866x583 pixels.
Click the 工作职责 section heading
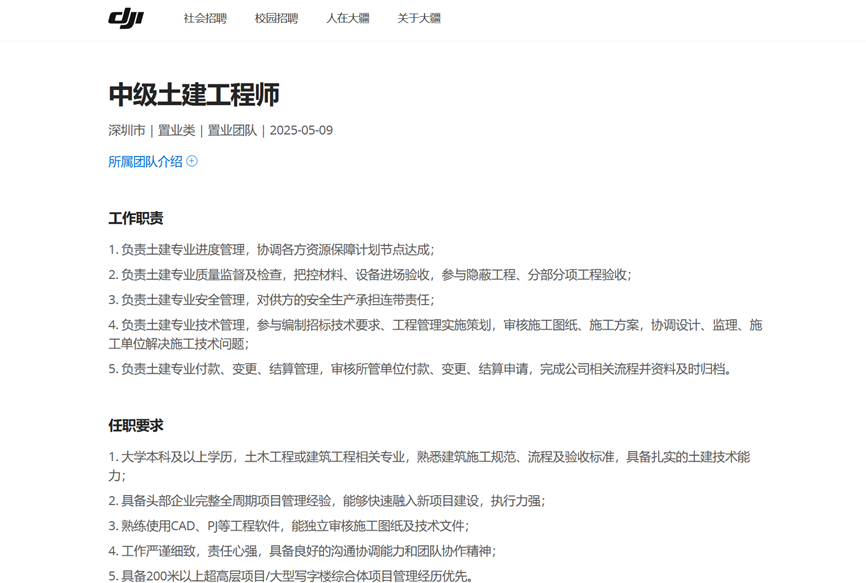pos(136,218)
